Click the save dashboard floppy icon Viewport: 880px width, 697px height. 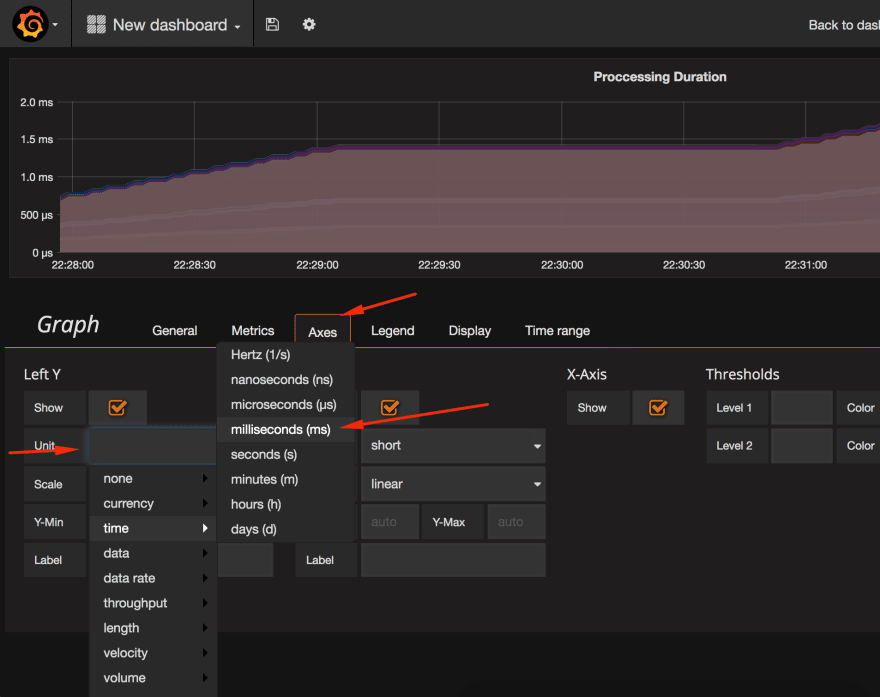click(x=272, y=24)
